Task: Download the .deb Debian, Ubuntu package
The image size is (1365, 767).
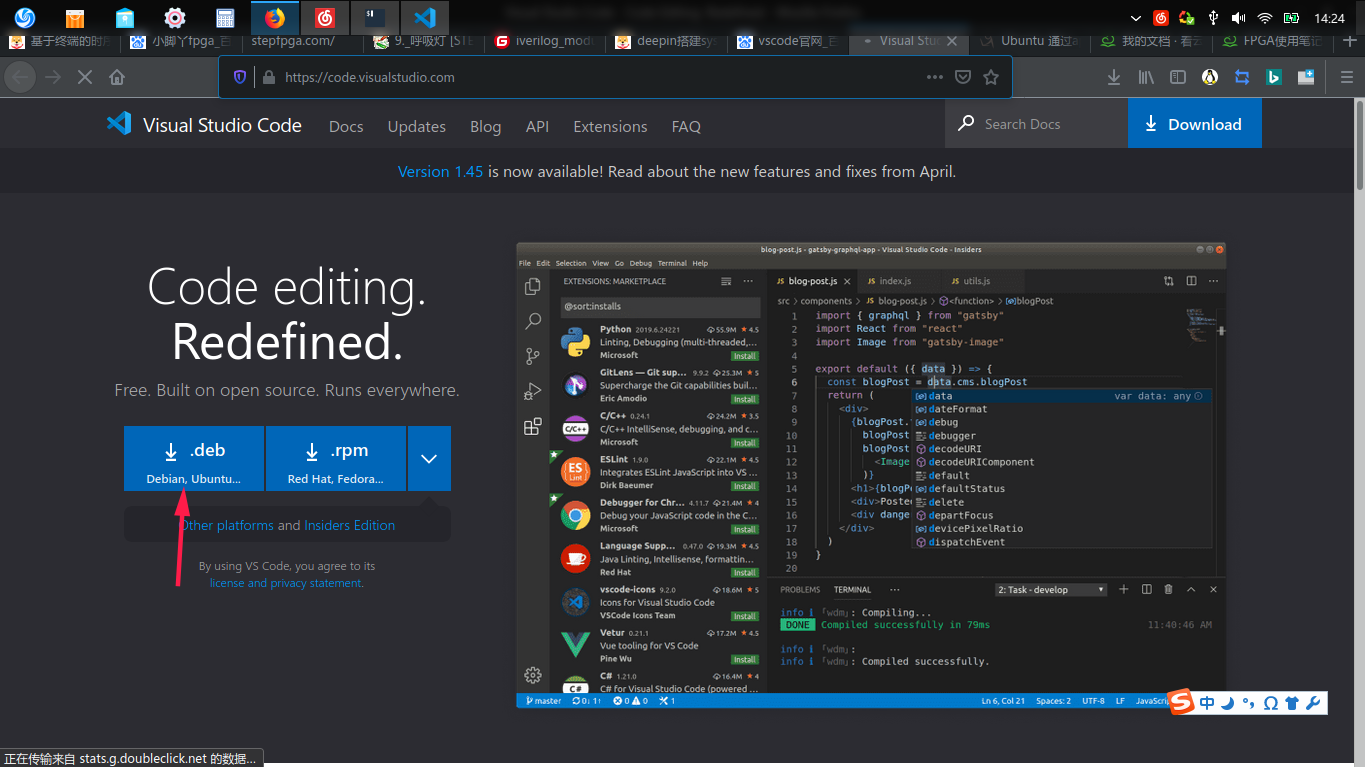Action: [194, 459]
